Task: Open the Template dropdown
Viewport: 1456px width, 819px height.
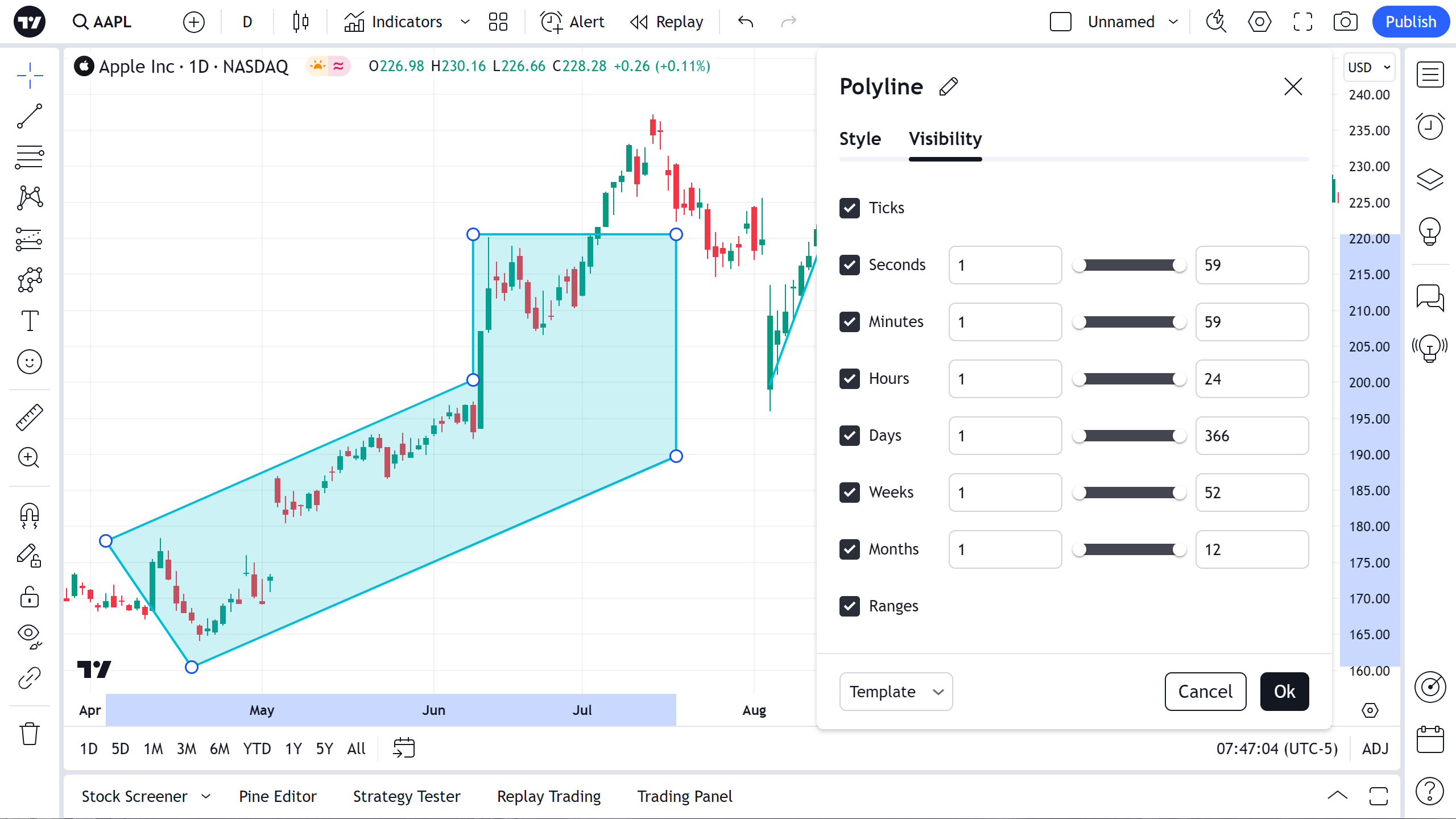Action: pyautogui.click(x=896, y=692)
